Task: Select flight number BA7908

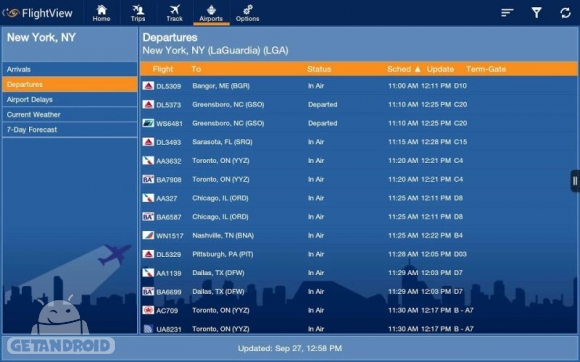Action: [x=169, y=180]
